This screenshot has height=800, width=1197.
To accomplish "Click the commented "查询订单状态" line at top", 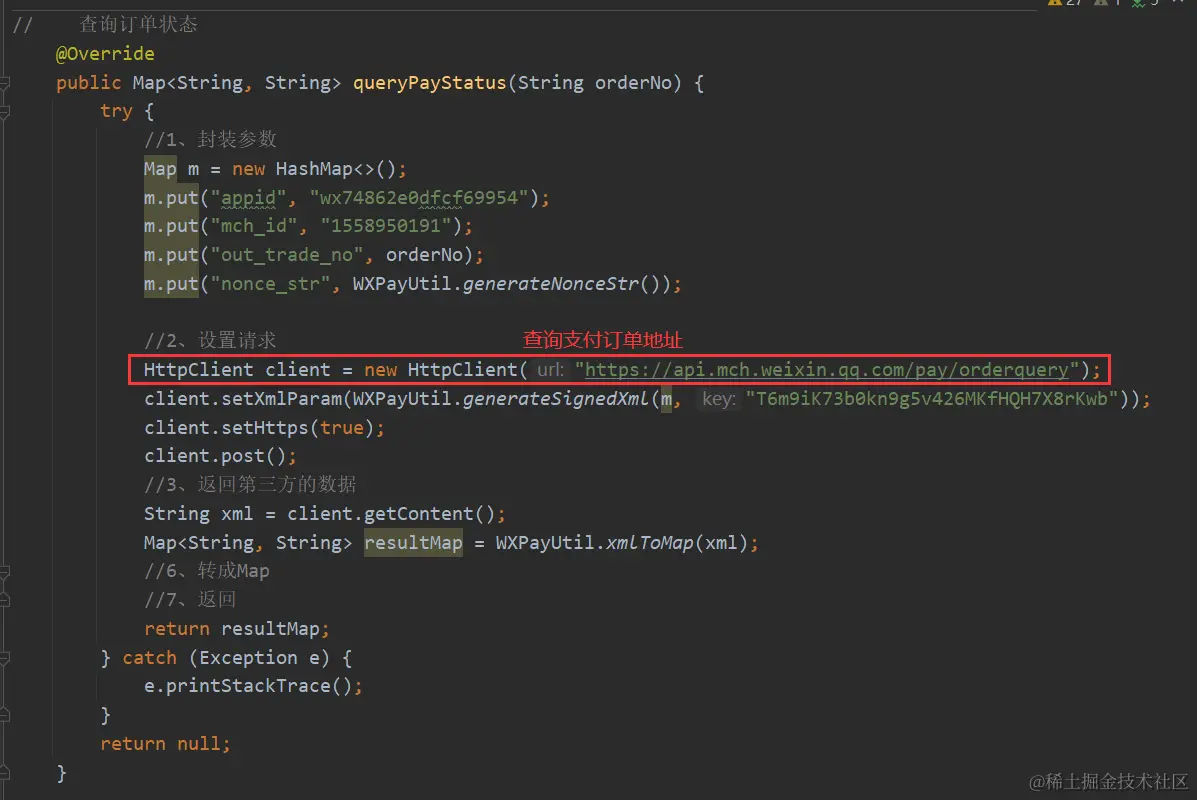I will (x=138, y=25).
